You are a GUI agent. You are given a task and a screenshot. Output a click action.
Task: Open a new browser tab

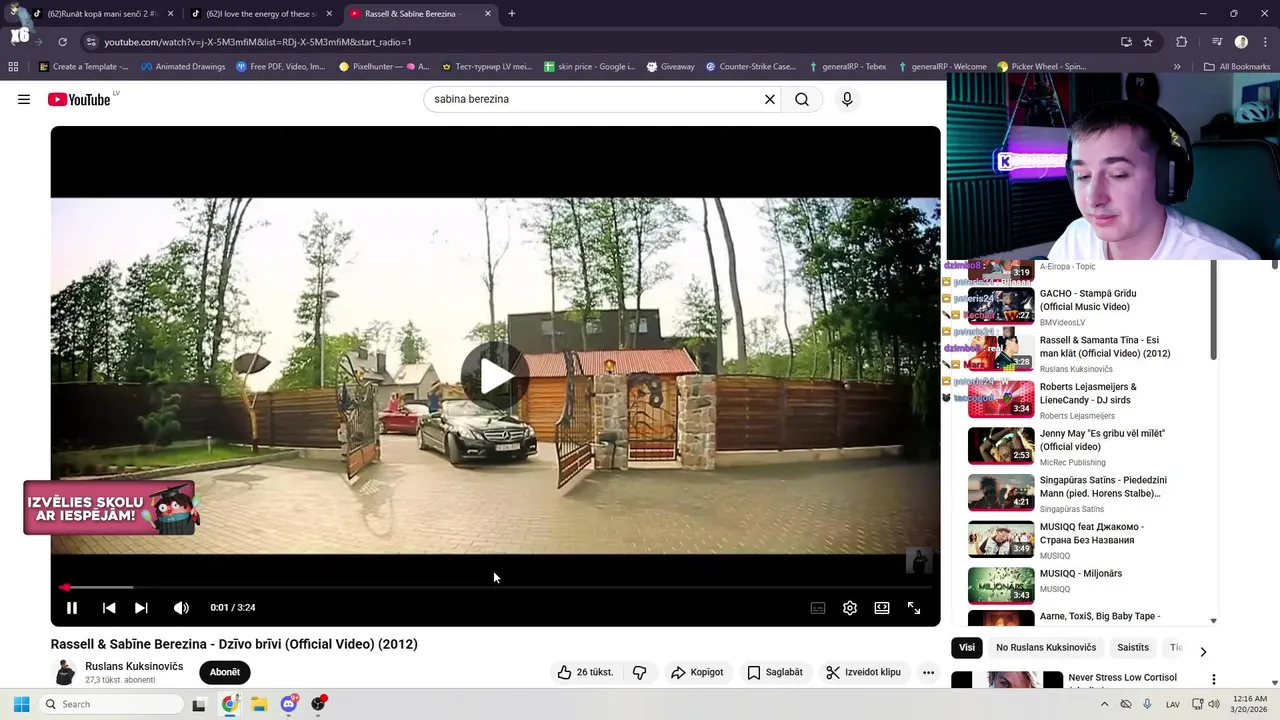click(x=512, y=14)
